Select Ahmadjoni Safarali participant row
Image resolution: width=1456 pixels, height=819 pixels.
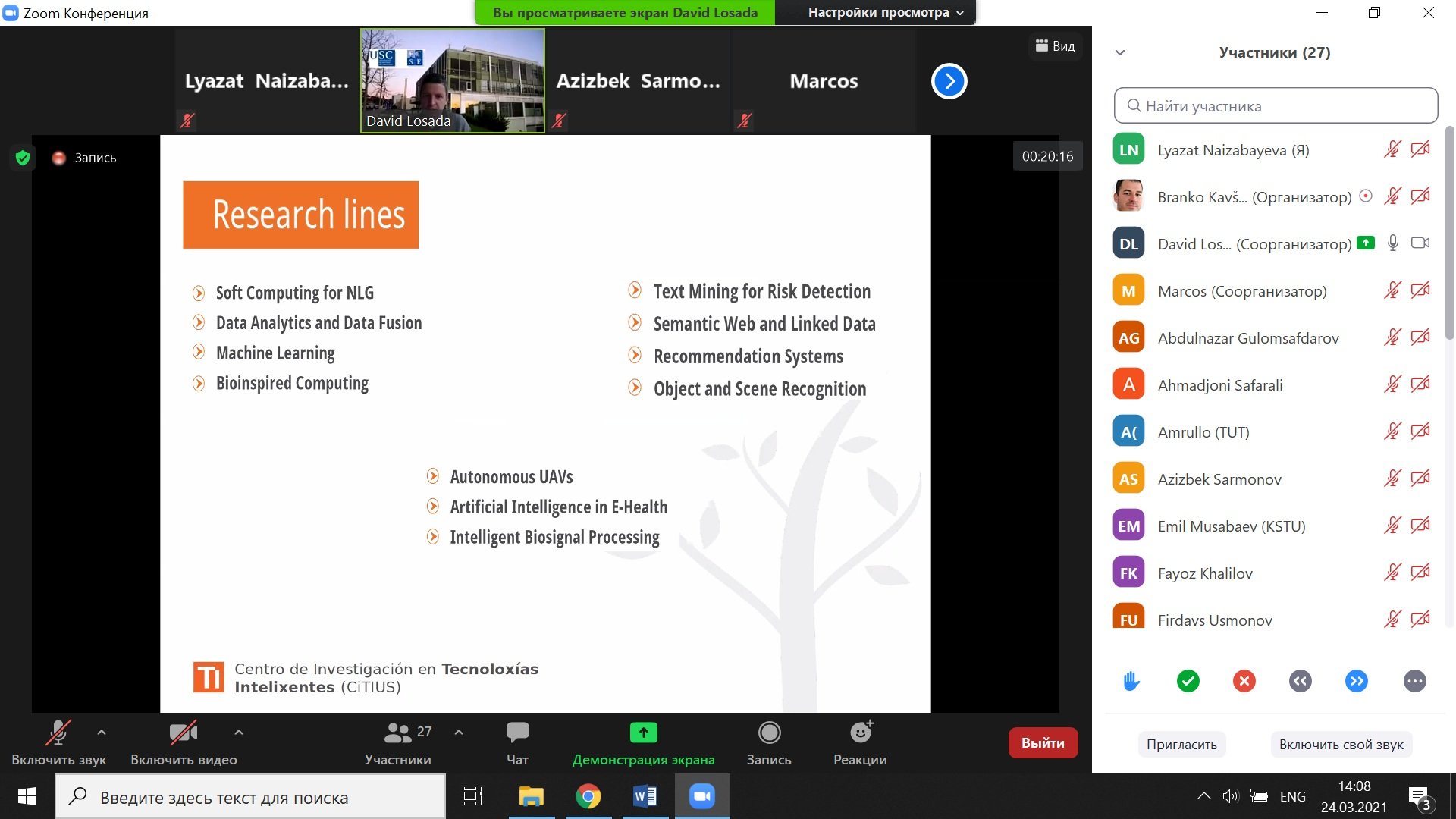(x=1274, y=384)
